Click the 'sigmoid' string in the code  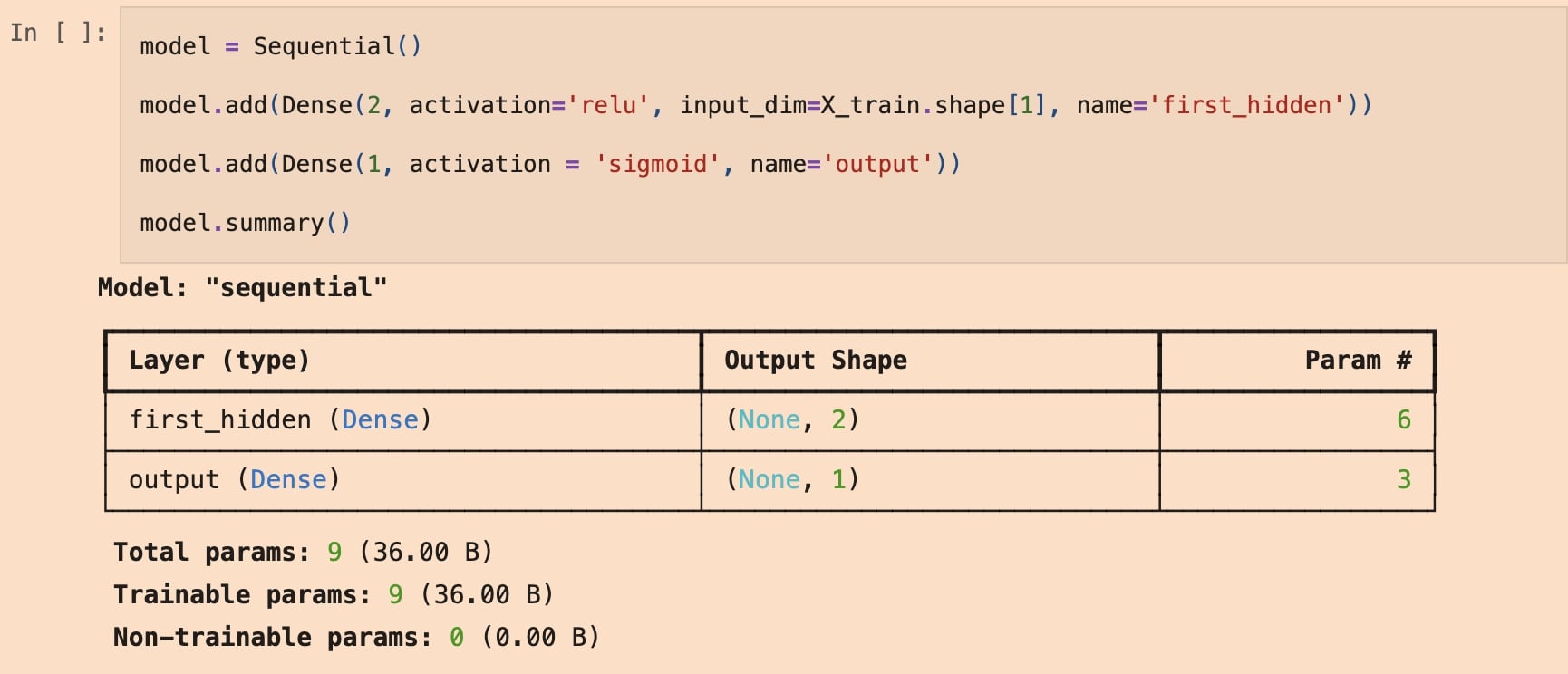pos(657,164)
